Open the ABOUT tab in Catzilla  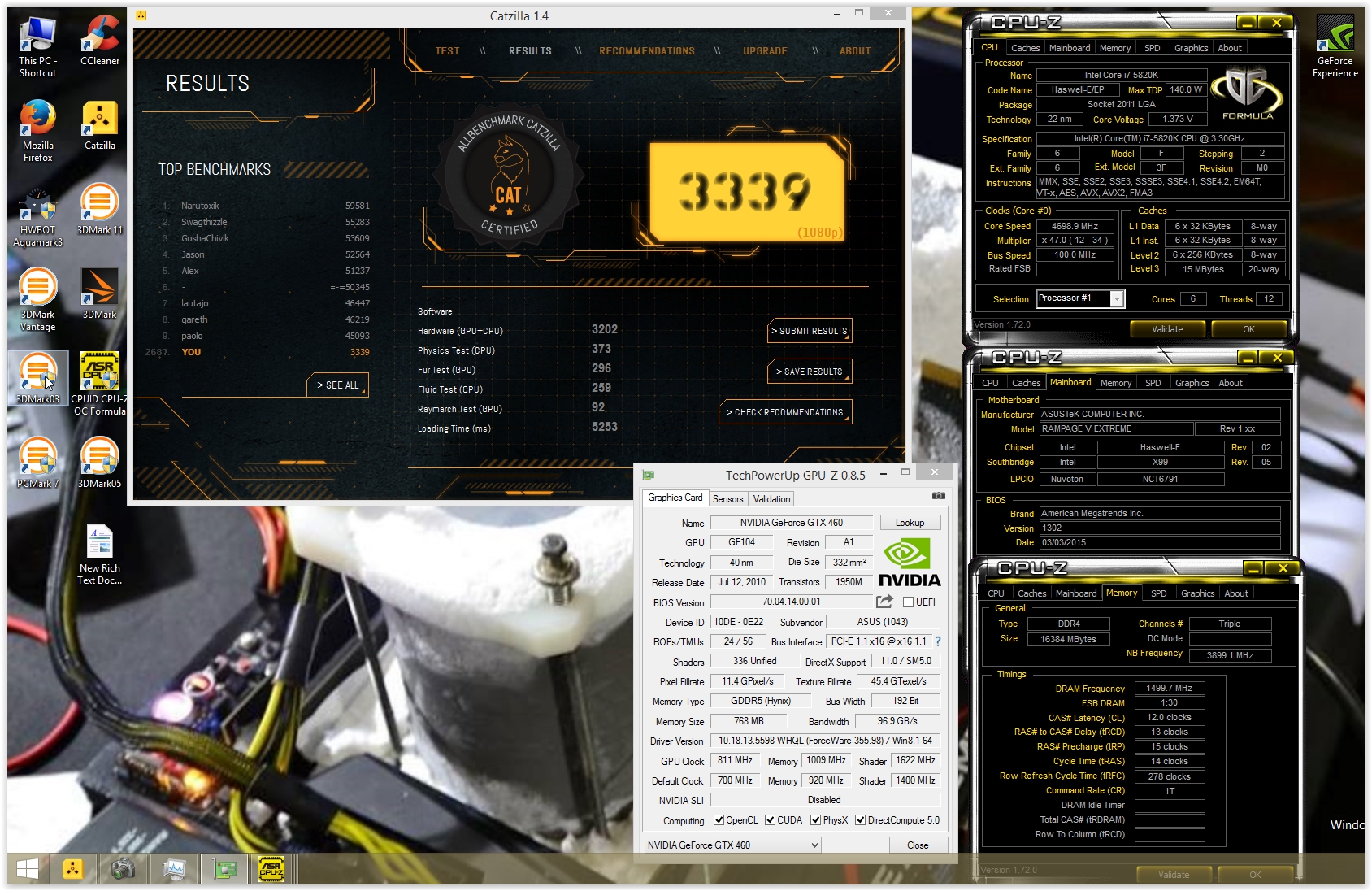[855, 51]
